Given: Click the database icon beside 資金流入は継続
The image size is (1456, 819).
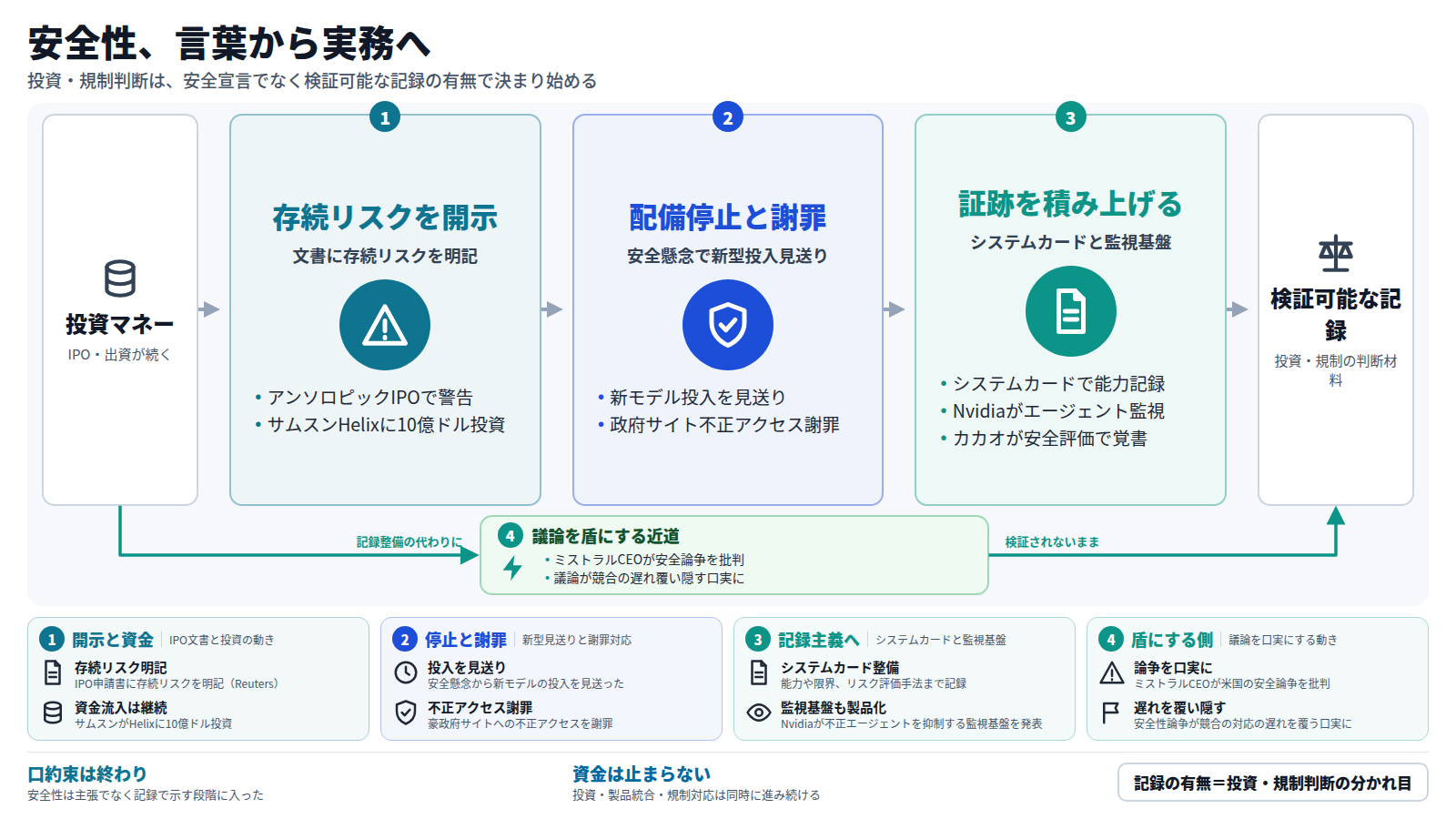Looking at the screenshot, I should coord(53,713).
